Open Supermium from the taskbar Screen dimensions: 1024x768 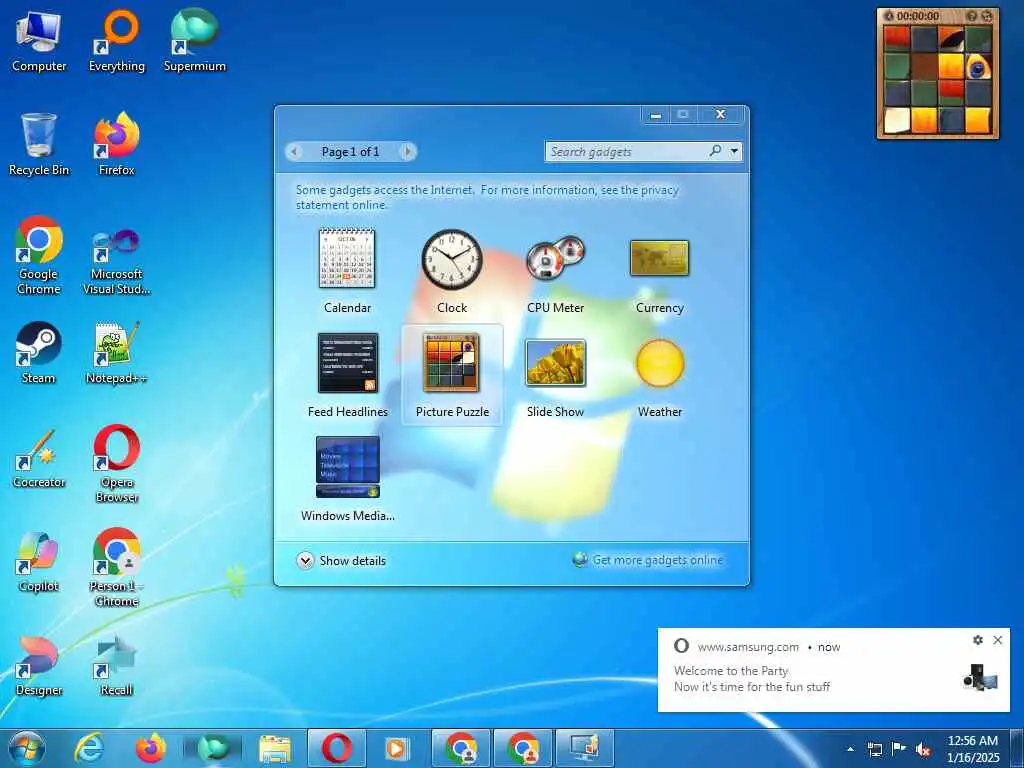pyautogui.click(x=213, y=748)
